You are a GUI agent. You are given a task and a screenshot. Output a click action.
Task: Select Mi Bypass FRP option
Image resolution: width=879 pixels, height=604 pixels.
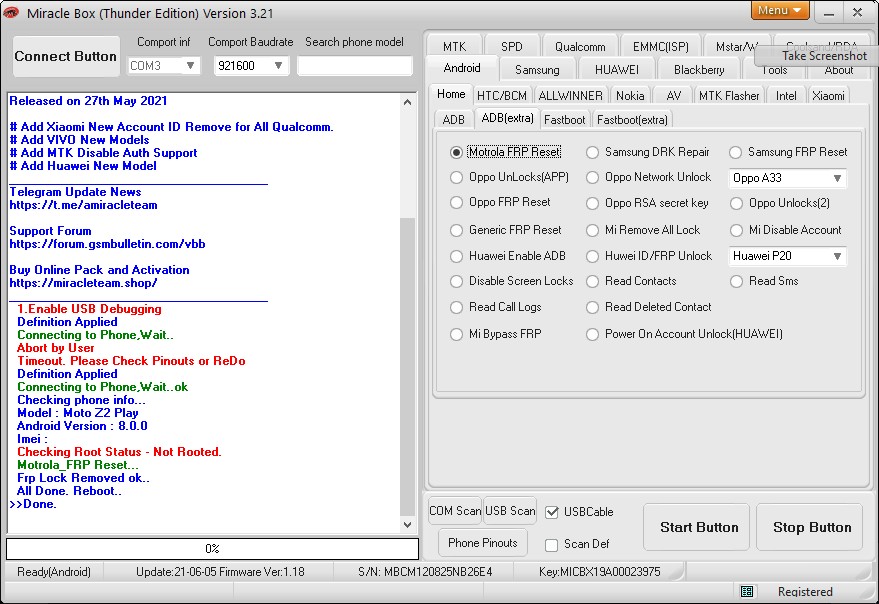pos(456,334)
